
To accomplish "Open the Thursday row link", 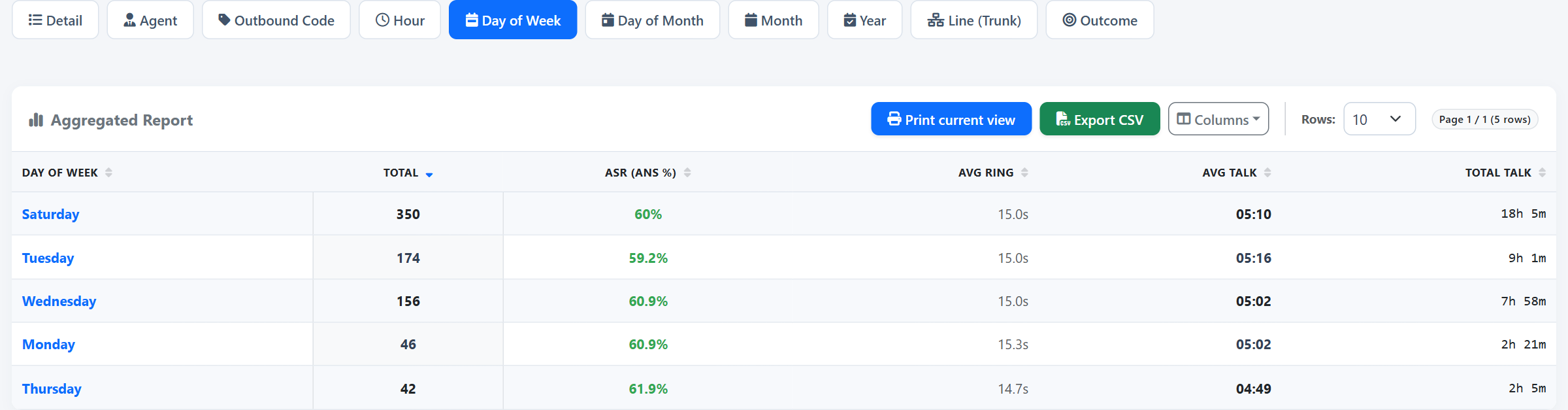I will coord(52,389).
